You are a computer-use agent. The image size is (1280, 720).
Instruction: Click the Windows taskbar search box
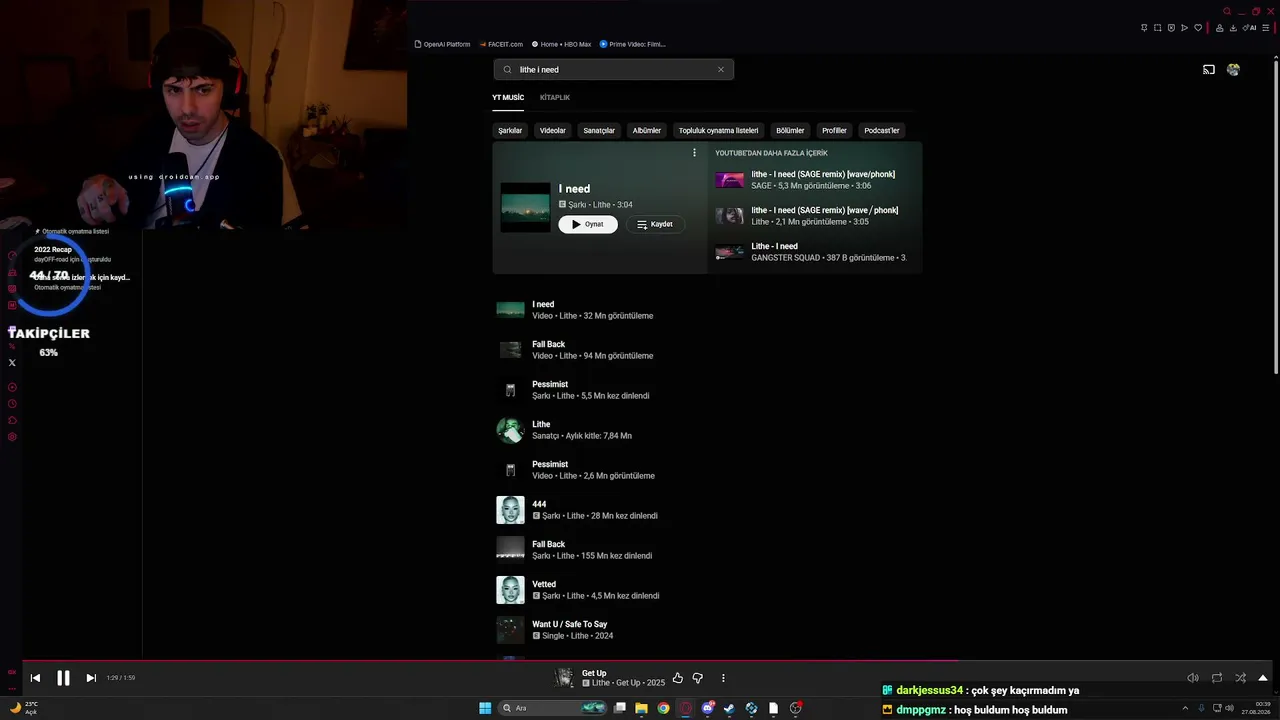[553, 708]
